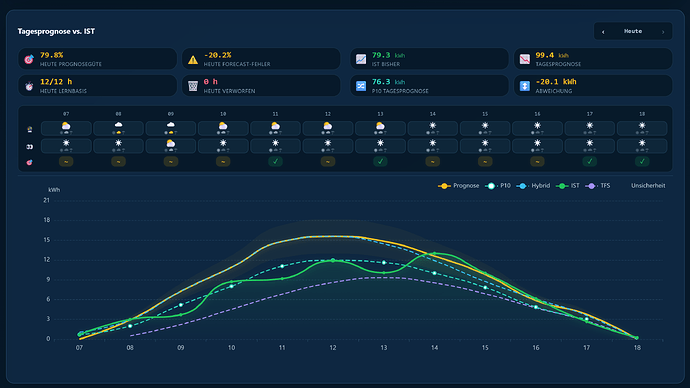
Task: Click the target icon beside Heute Prognosegüte
Action: 29,59
